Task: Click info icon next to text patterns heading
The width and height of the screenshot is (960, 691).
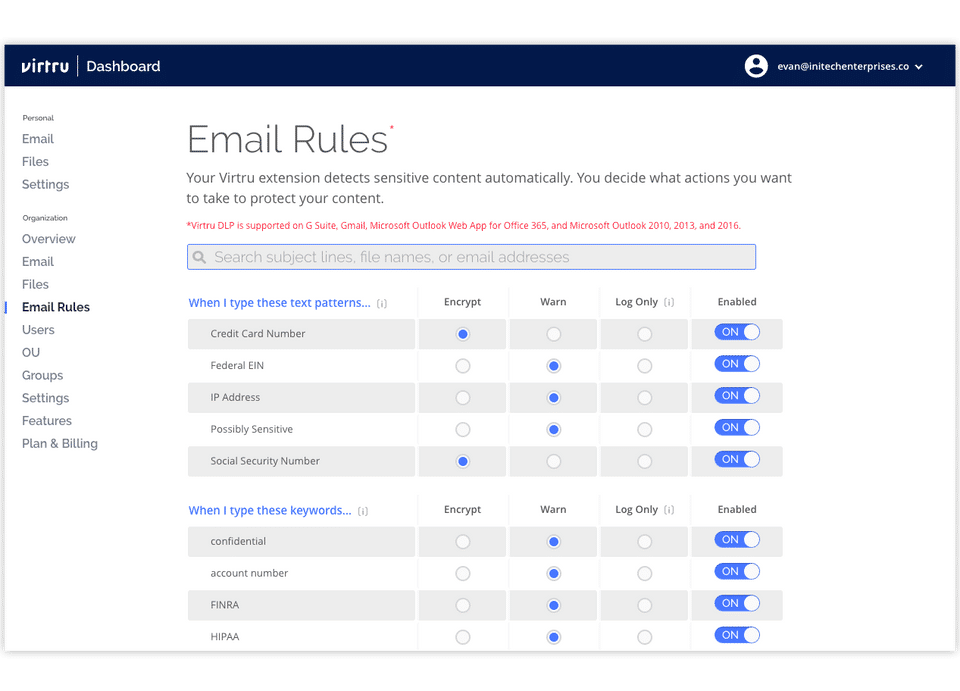Action: coord(382,304)
